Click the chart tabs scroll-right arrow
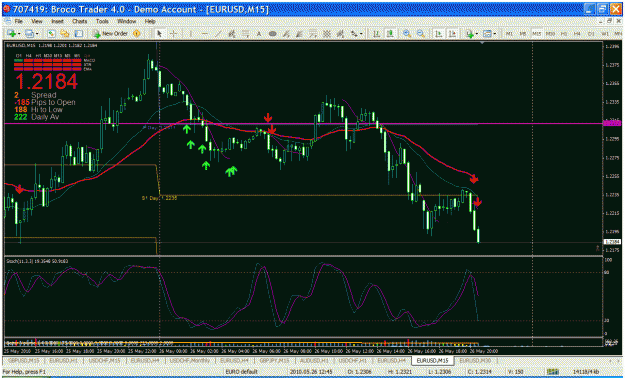625x378 pixels. click(619, 360)
